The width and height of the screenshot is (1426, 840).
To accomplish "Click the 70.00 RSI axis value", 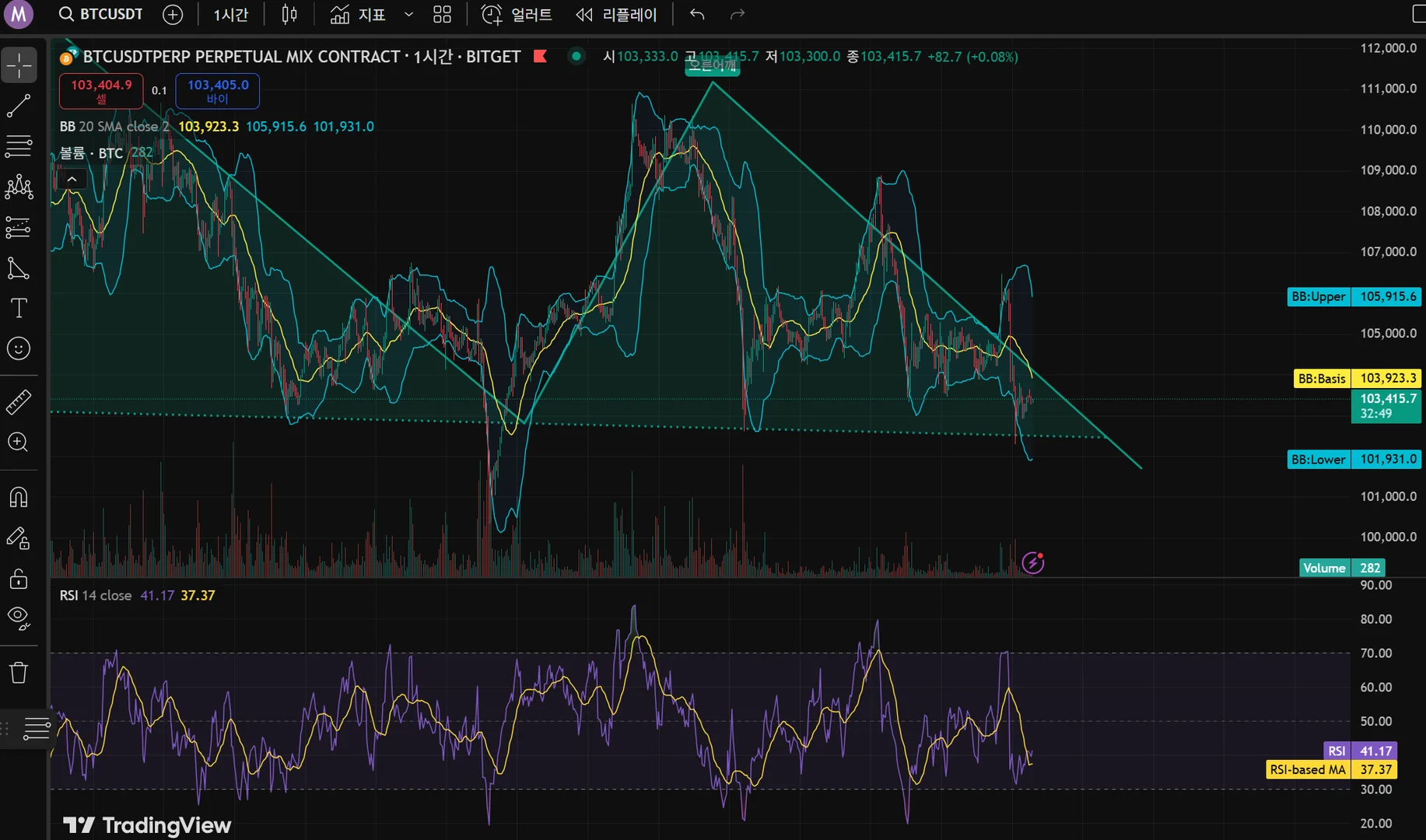I will pyautogui.click(x=1375, y=653).
